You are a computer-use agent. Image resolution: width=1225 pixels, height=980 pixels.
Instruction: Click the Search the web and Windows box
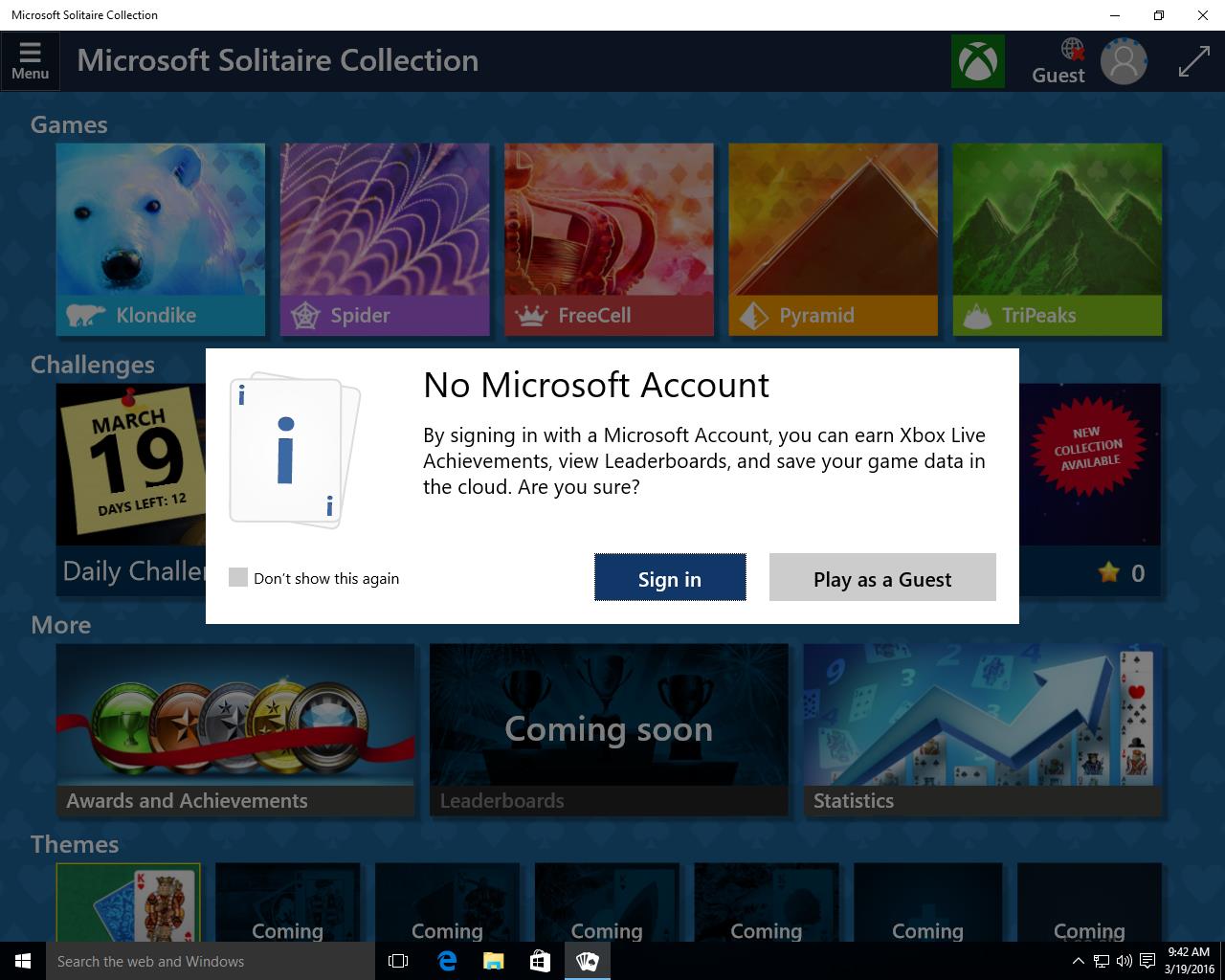pos(211,961)
